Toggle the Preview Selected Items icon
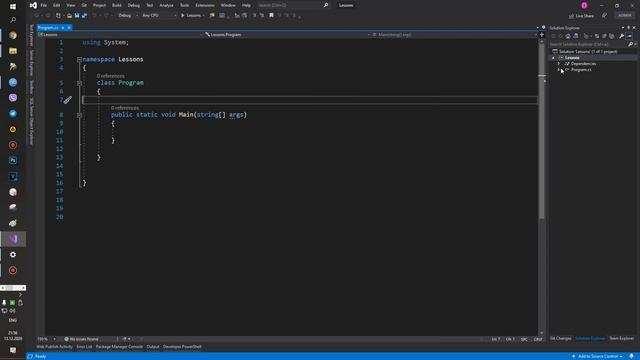Screen dimensions: 640x360 pos(629,36)
